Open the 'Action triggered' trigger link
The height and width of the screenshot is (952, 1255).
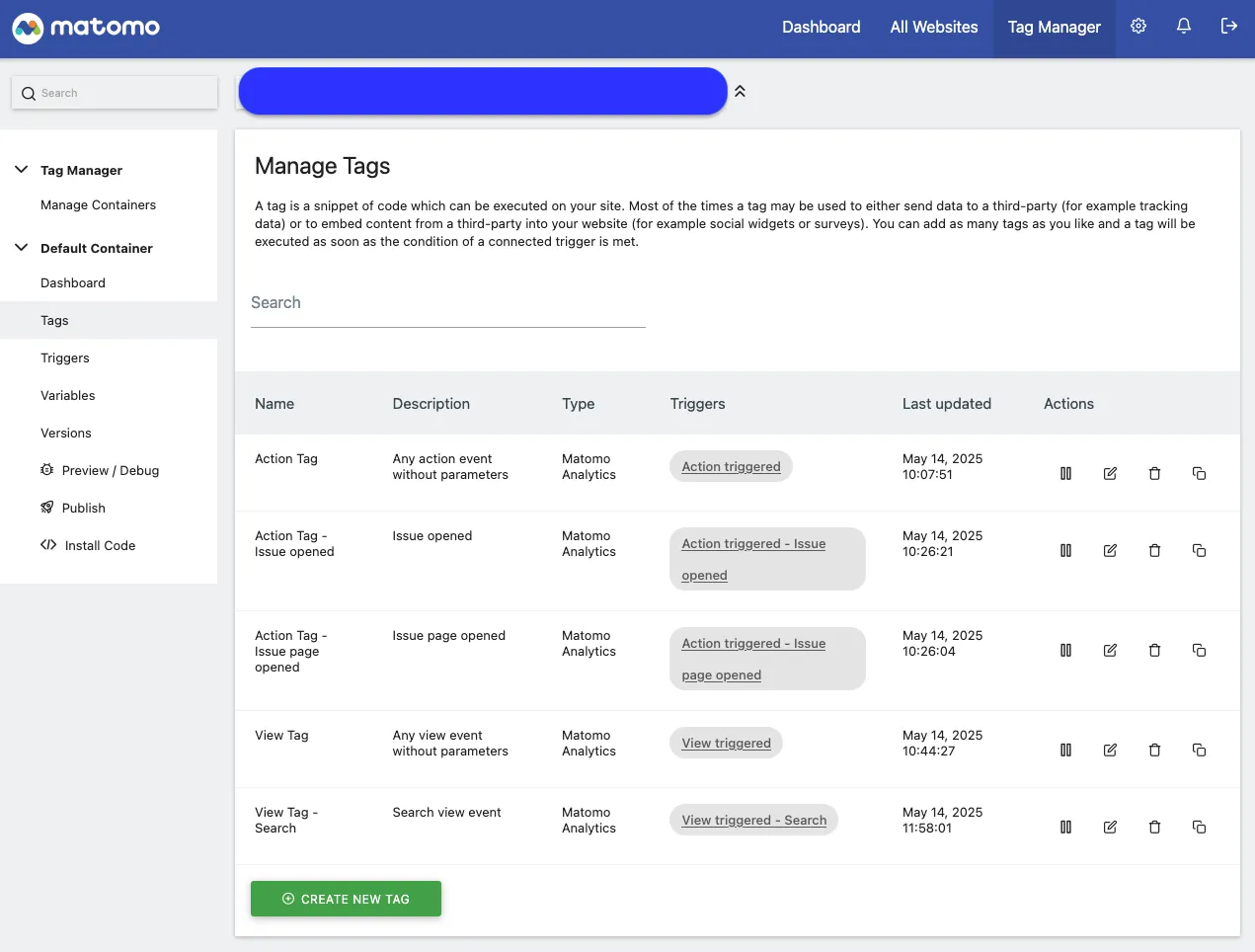coord(731,467)
